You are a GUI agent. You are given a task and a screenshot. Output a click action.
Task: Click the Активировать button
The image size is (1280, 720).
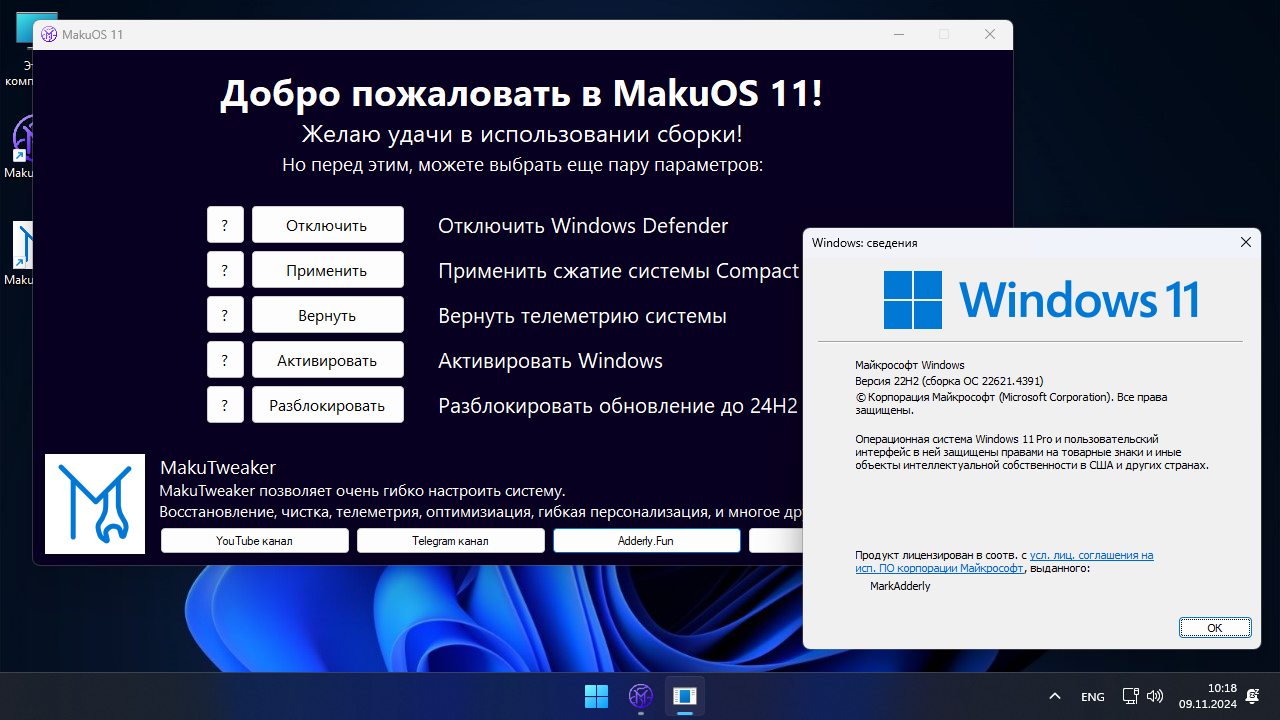point(327,360)
